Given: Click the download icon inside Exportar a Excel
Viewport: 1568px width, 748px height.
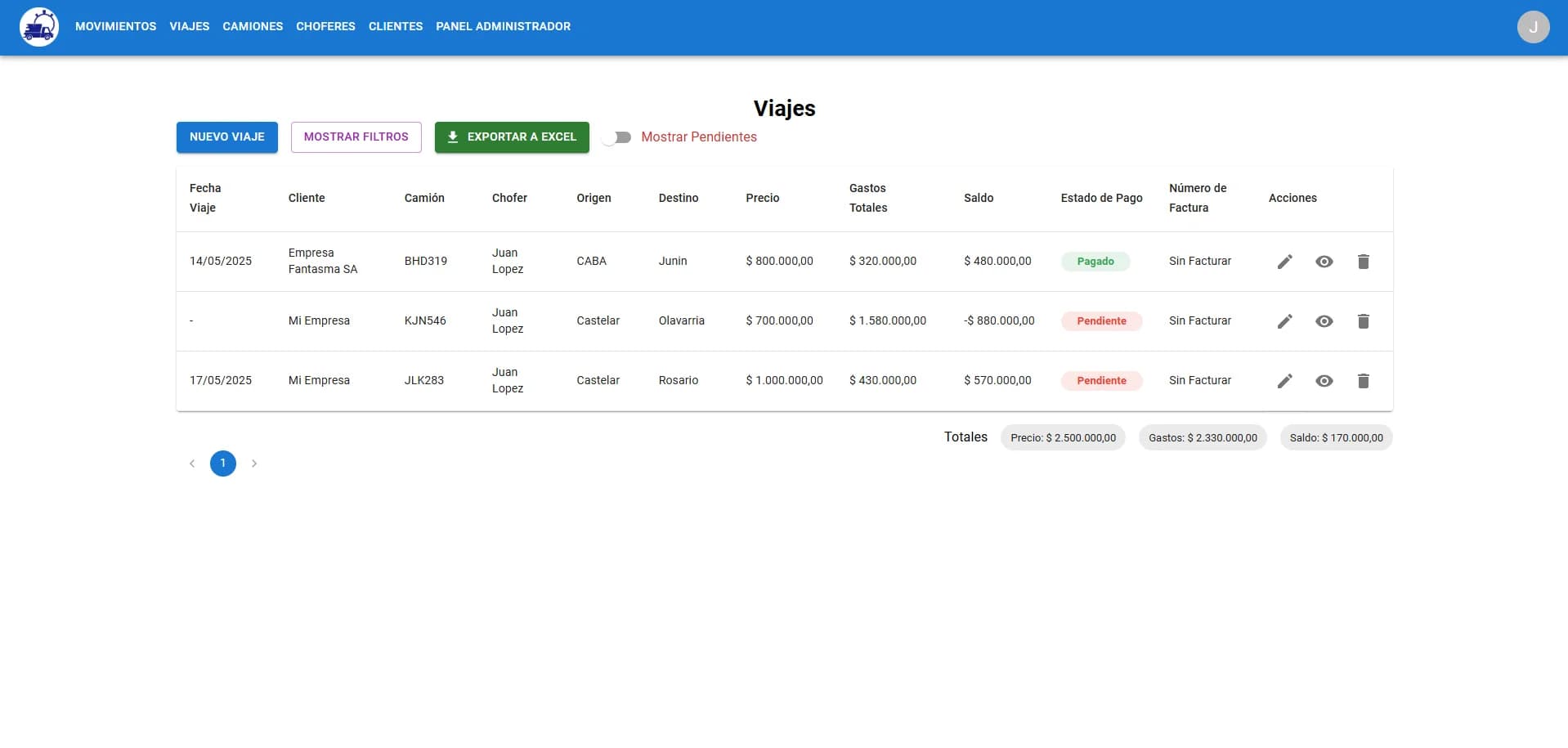Looking at the screenshot, I should pos(453,137).
